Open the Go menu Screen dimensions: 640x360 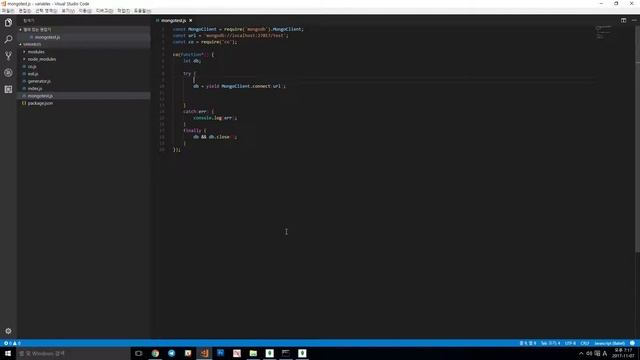click(x=85, y=11)
